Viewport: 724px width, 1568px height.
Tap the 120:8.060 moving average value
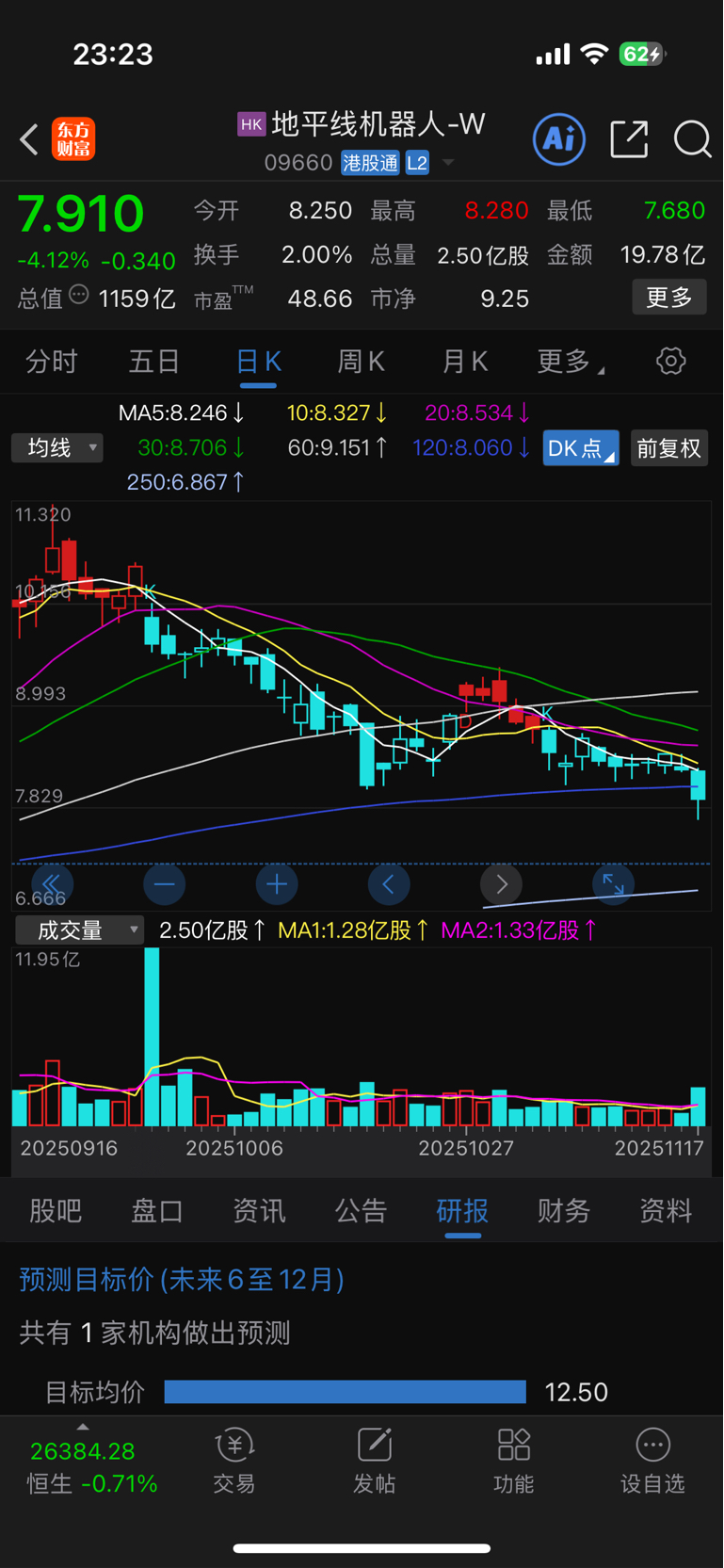[x=472, y=447]
